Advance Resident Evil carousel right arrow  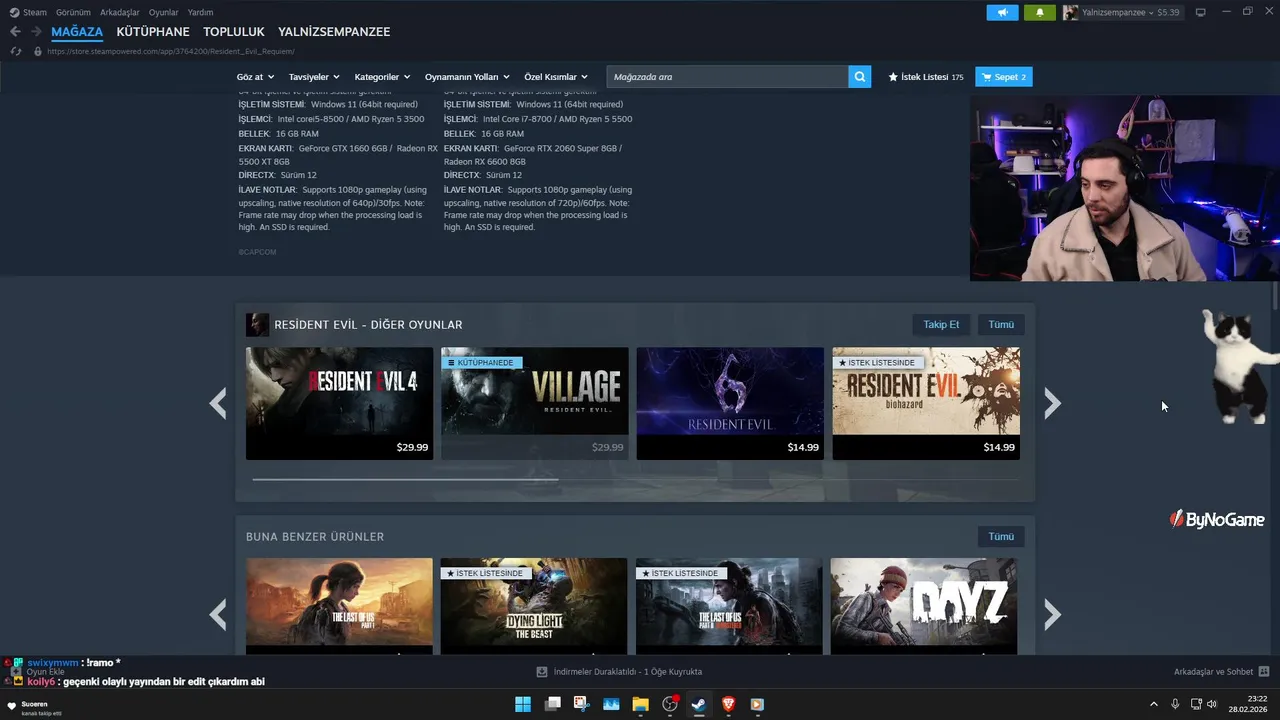tap(1052, 403)
